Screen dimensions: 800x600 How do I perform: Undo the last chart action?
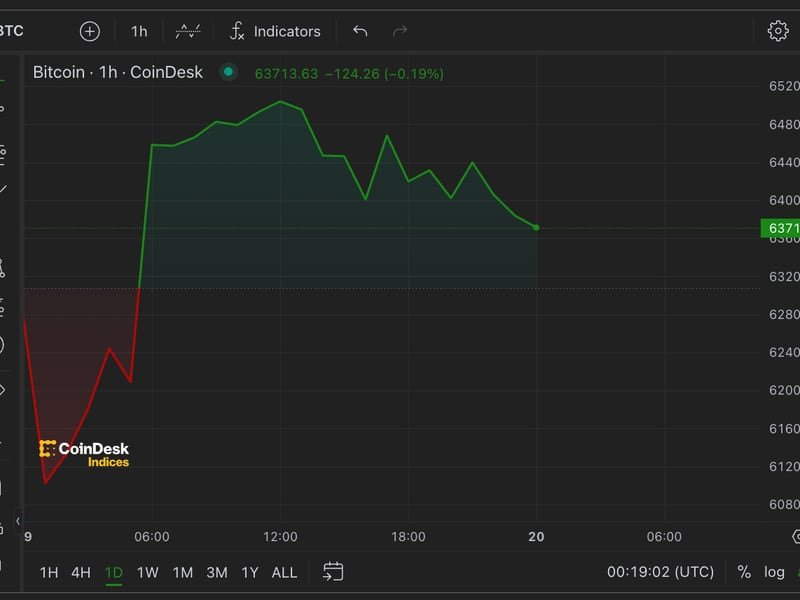pos(360,31)
